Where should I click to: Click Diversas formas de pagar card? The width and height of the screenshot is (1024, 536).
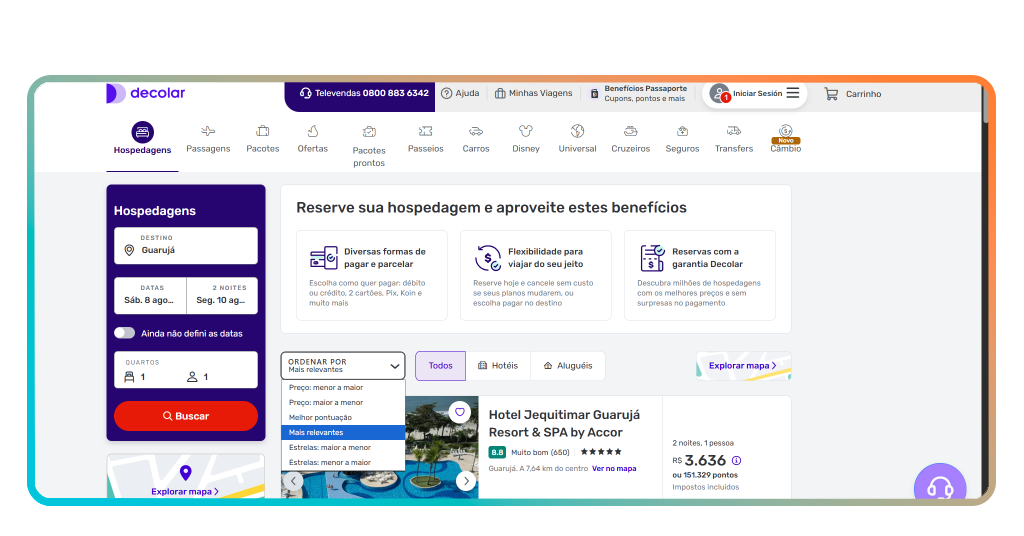372,275
